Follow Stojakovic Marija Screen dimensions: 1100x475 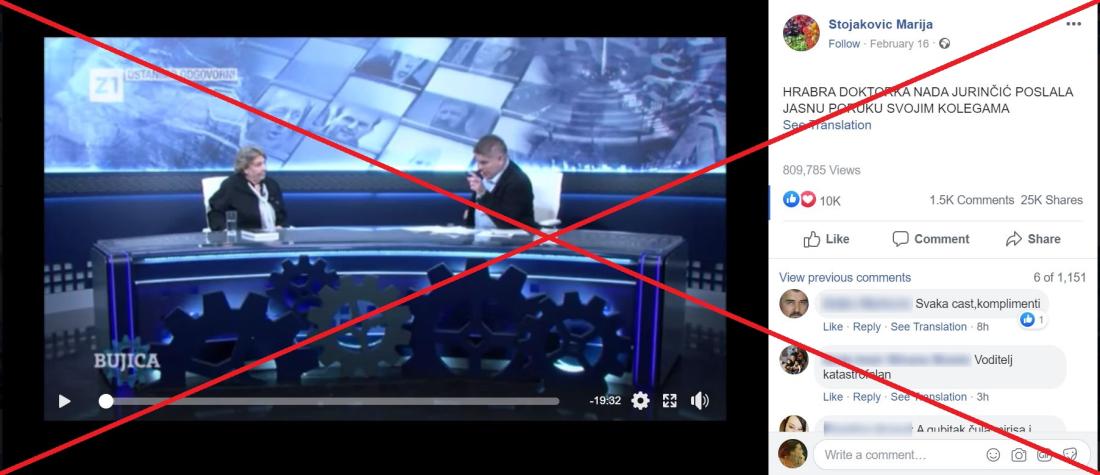(844, 44)
